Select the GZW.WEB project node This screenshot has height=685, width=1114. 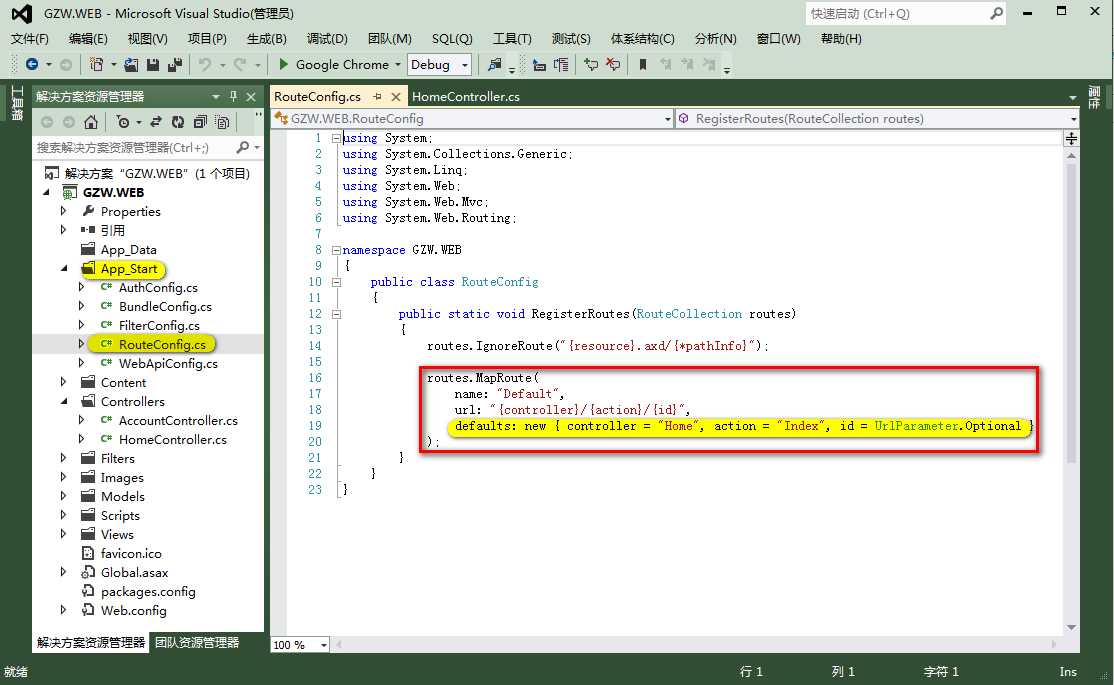pos(114,192)
